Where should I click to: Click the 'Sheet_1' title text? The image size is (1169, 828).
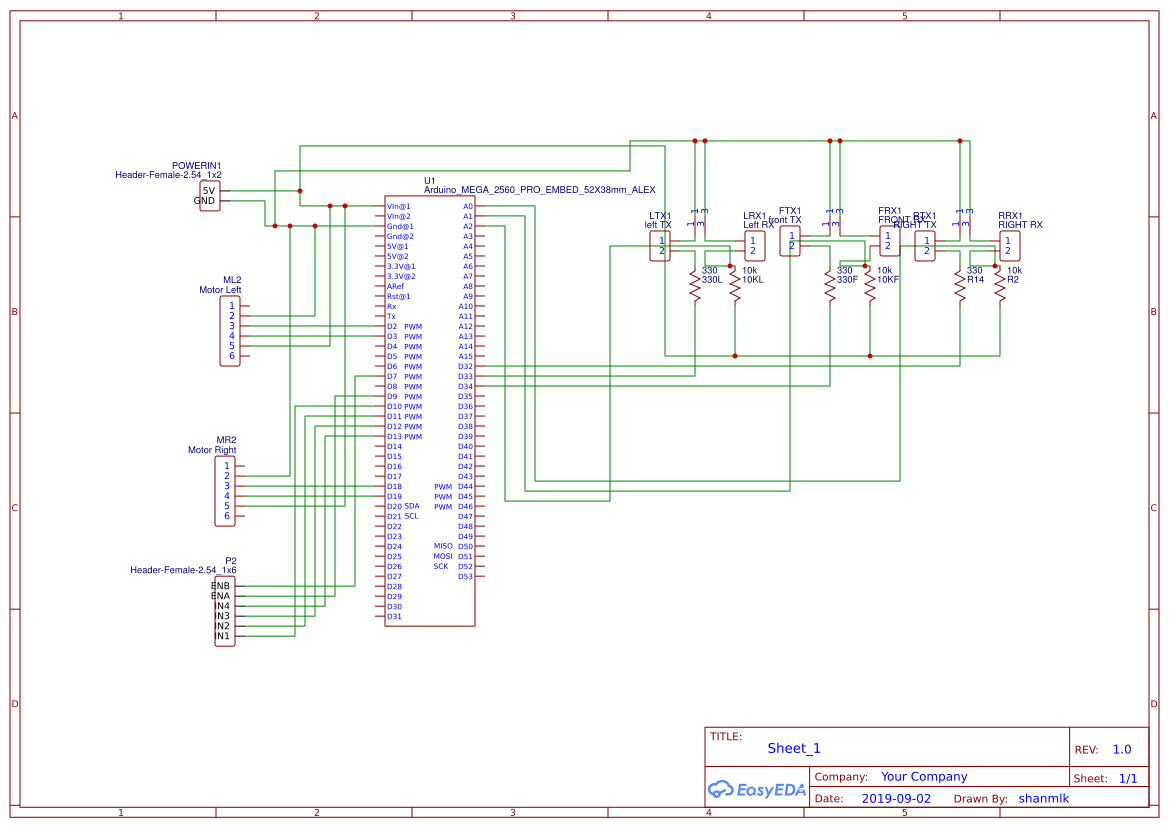click(x=794, y=748)
